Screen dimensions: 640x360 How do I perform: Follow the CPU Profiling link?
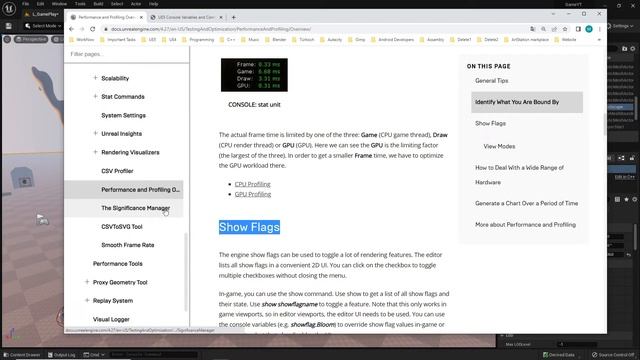tap(252, 184)
